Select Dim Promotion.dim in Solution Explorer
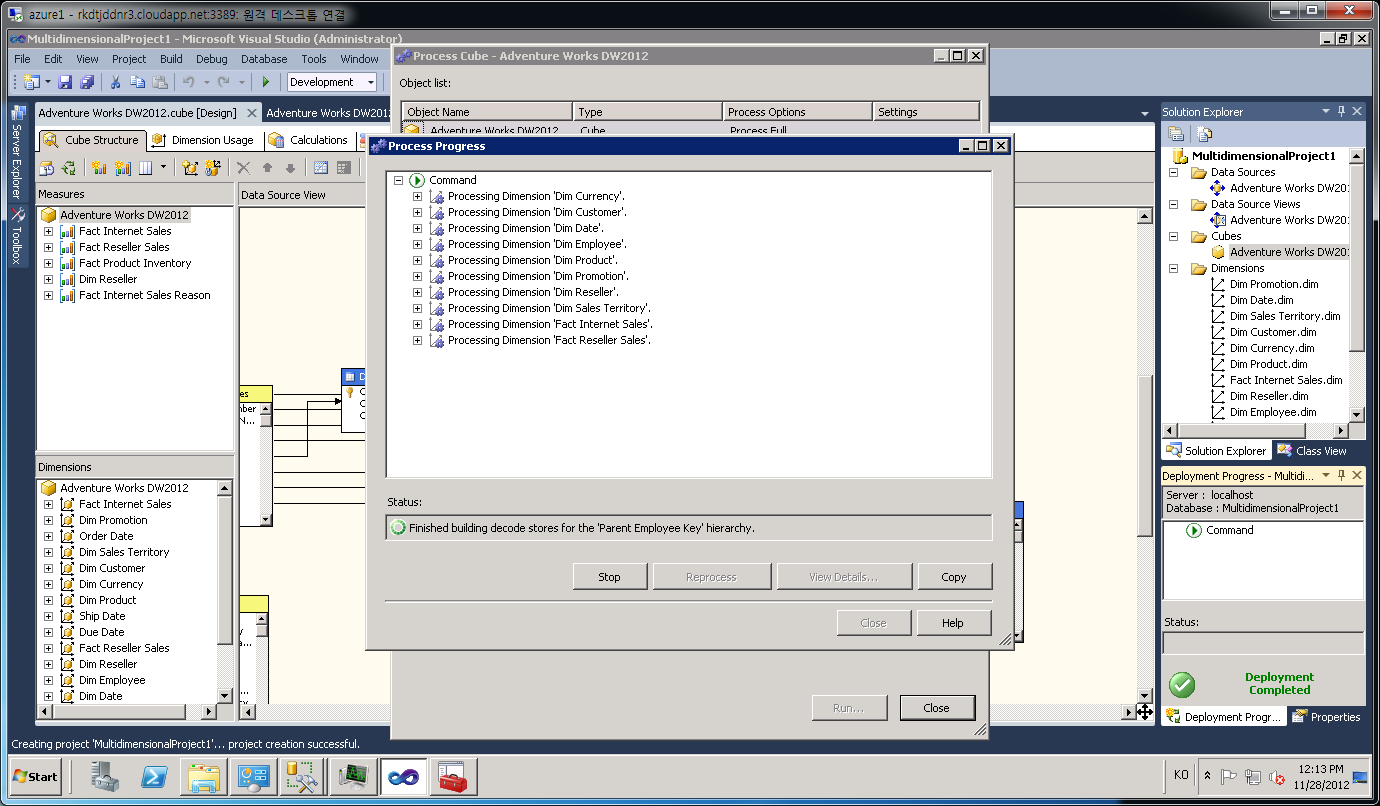The height and width of the screenshot is (806, 1380). 1274,284
